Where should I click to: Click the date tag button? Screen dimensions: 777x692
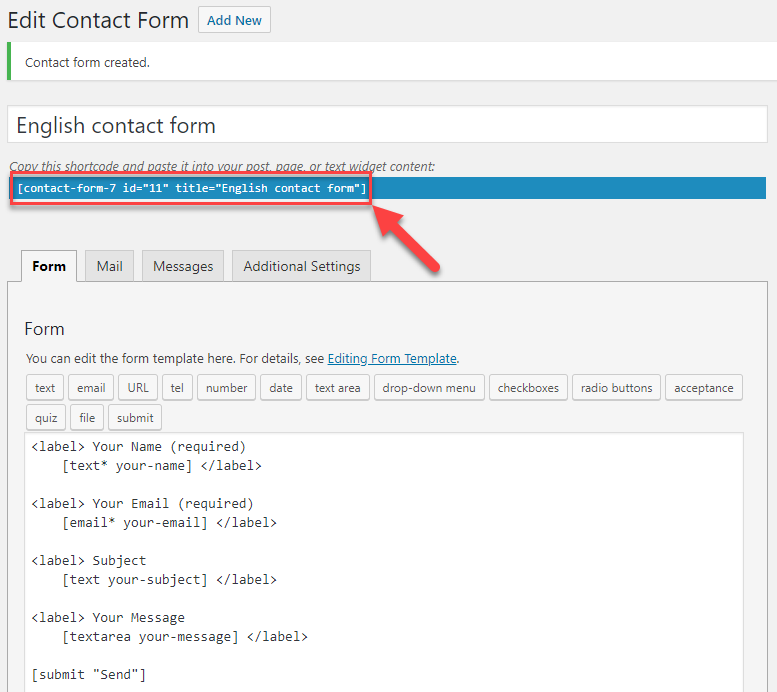point(281,388)
